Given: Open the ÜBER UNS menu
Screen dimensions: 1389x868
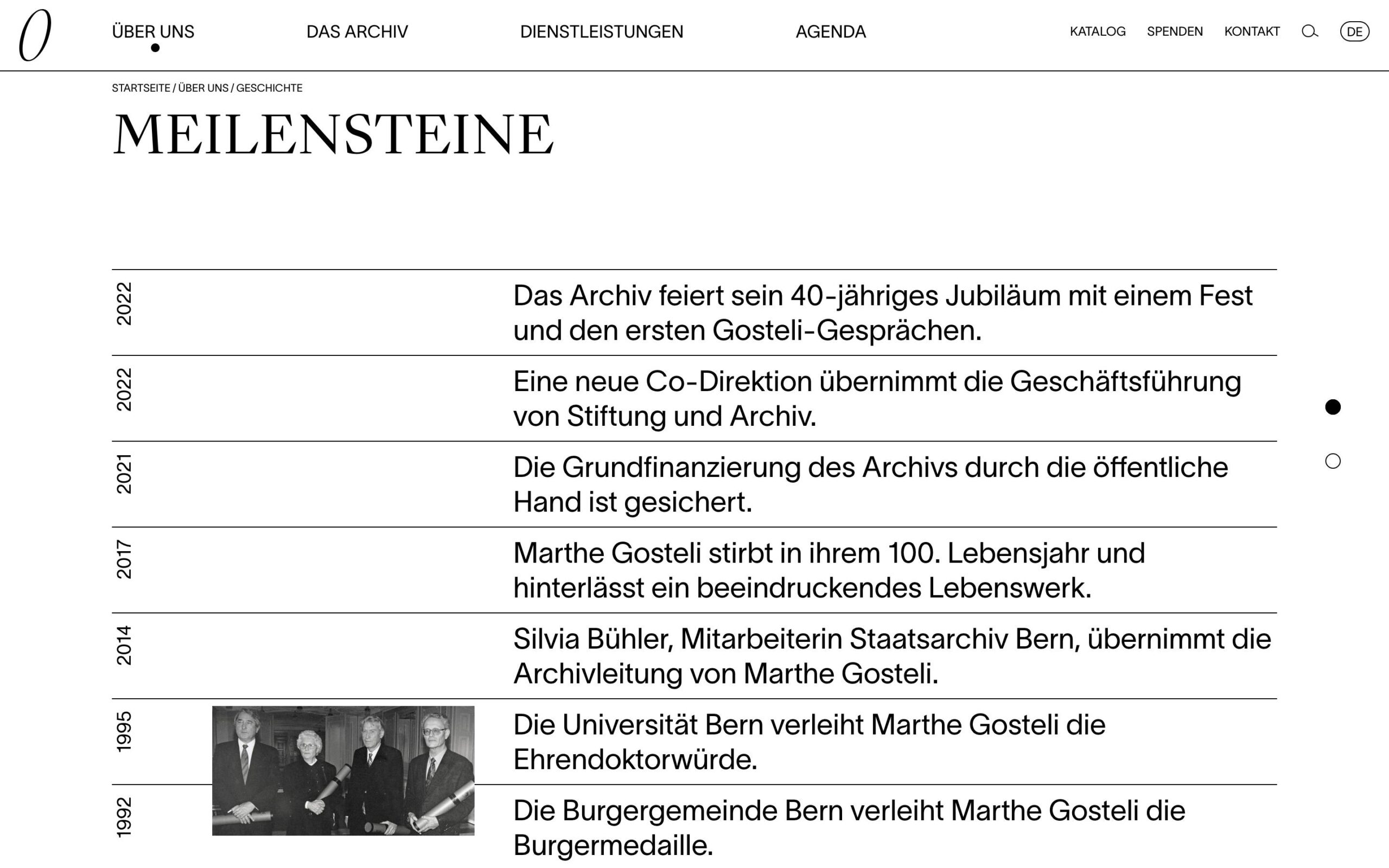Looking at the screenshot, I should point(153,31).
